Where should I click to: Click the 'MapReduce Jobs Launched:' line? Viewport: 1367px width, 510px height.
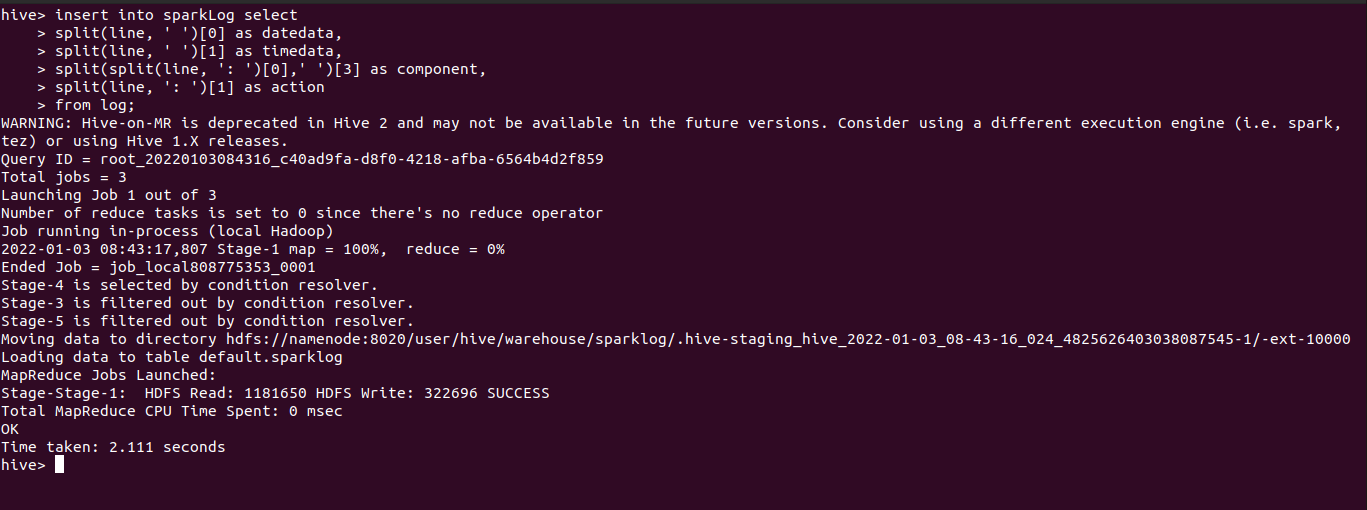pos(109,375)
